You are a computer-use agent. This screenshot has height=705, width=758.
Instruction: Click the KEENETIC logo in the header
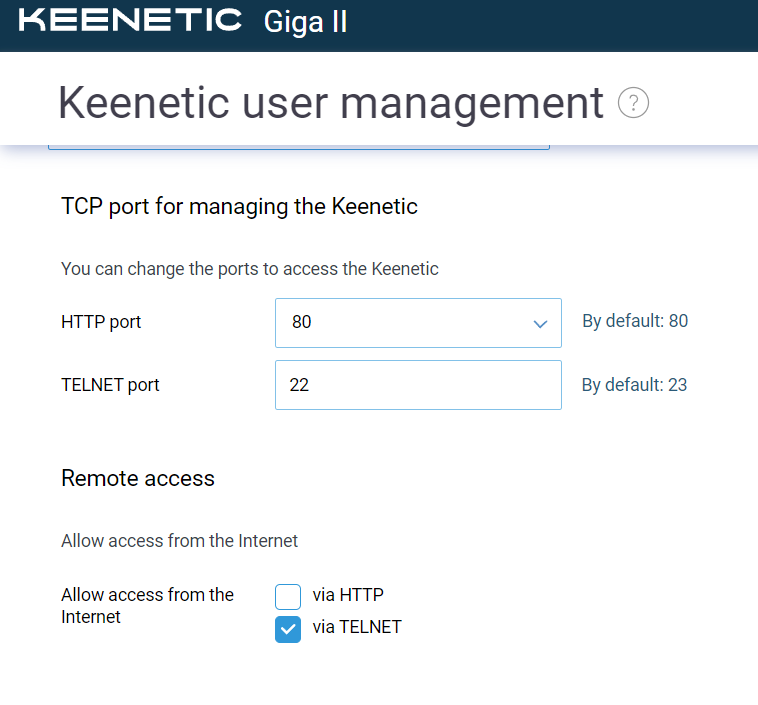(130, 20)
